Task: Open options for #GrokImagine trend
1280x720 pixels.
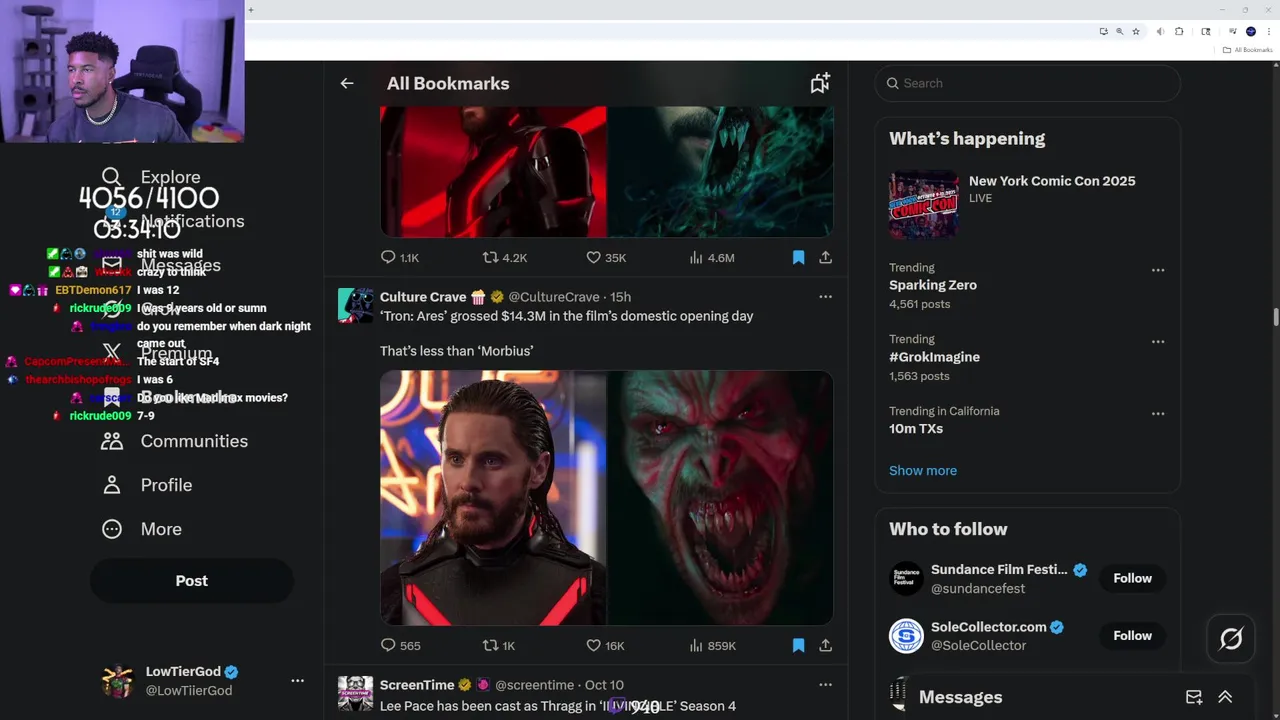Action: pos(1158,342)
